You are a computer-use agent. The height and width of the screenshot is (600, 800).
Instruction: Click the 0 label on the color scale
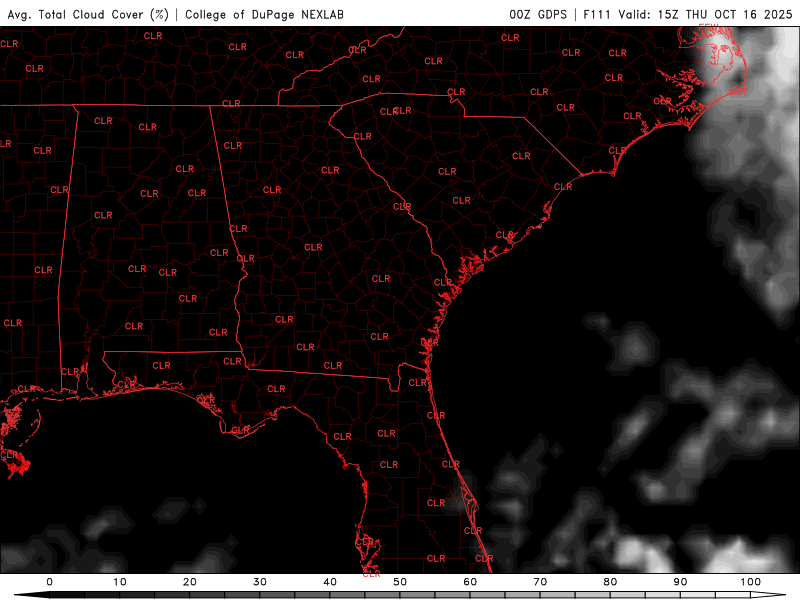click(x=49, y=582)
